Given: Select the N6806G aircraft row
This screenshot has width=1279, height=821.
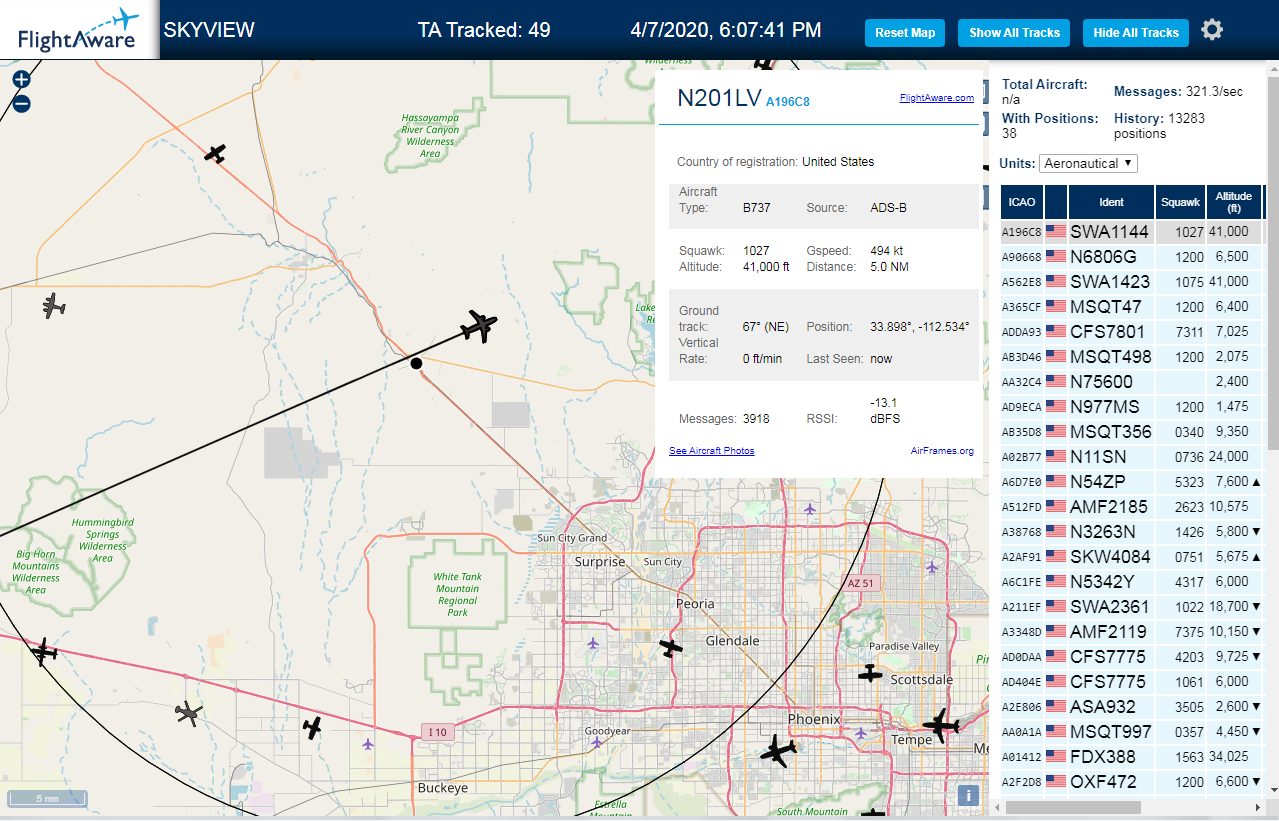Looking at the screenshot, I should pyautogui.click(x=1132, y=257).
